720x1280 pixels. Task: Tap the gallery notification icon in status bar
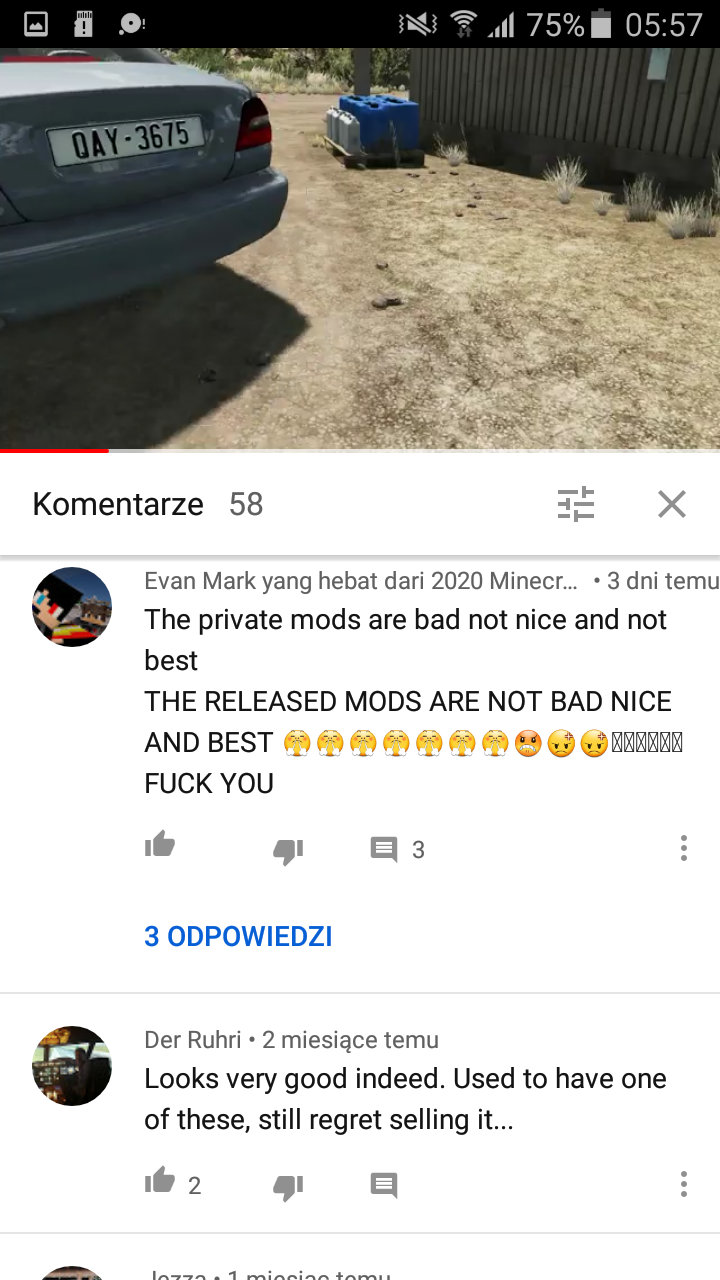click(35, 24)
